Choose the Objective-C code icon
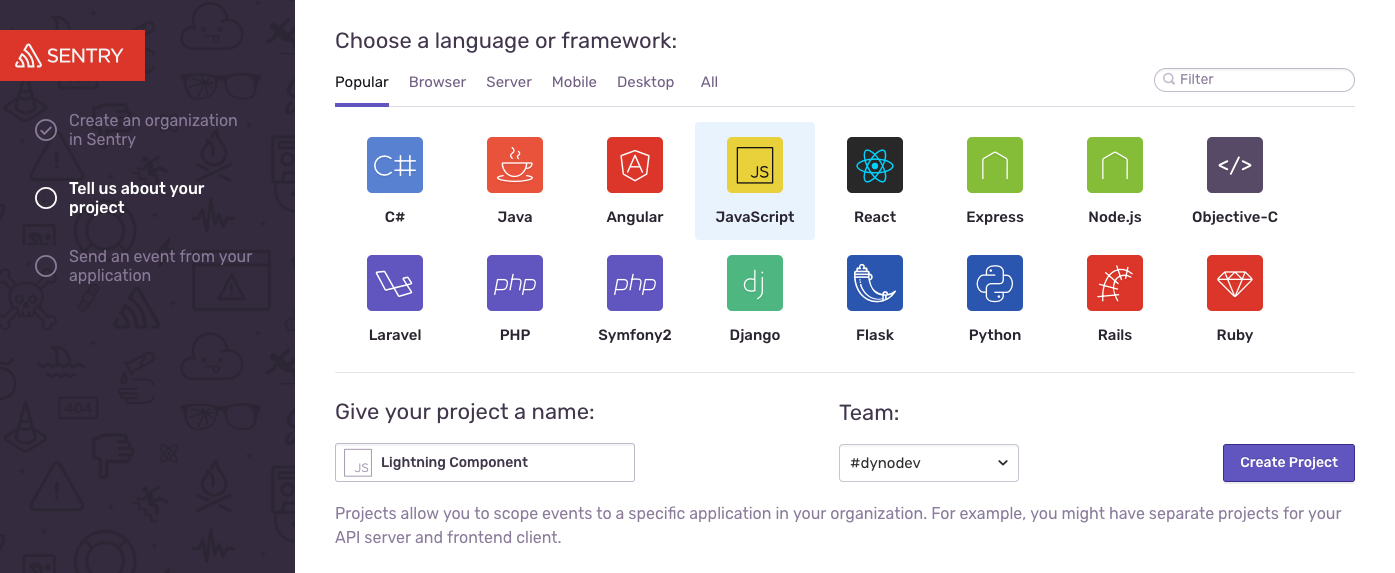1395x573 pixels. [x=1235, y=165]
